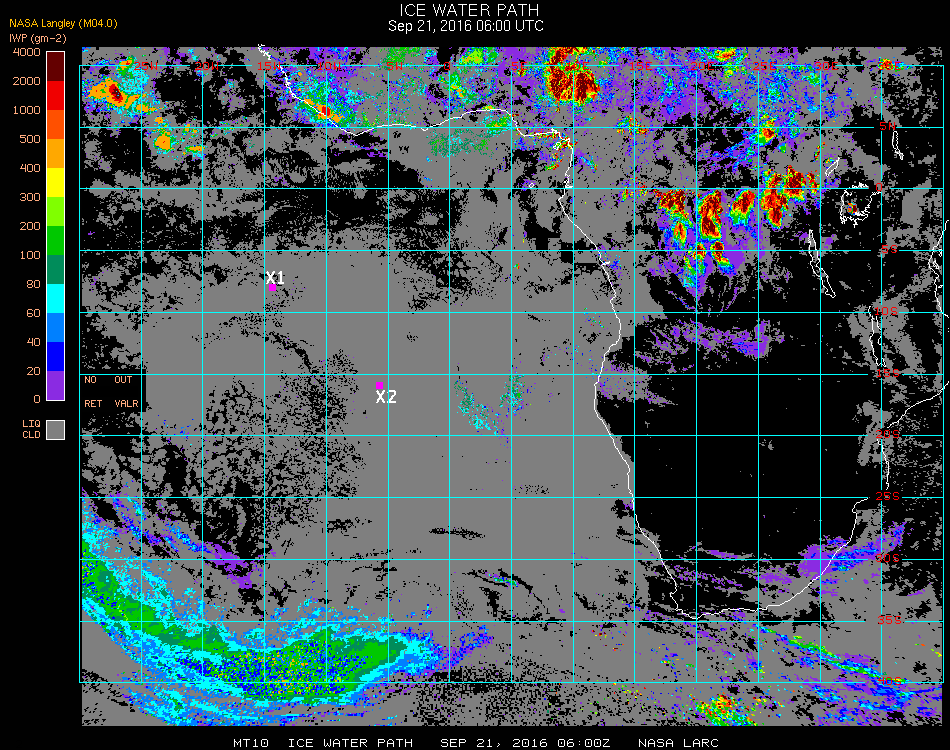Click the '80' colorbar value
This screenshot has height=750, width=950.
[33, 285]
